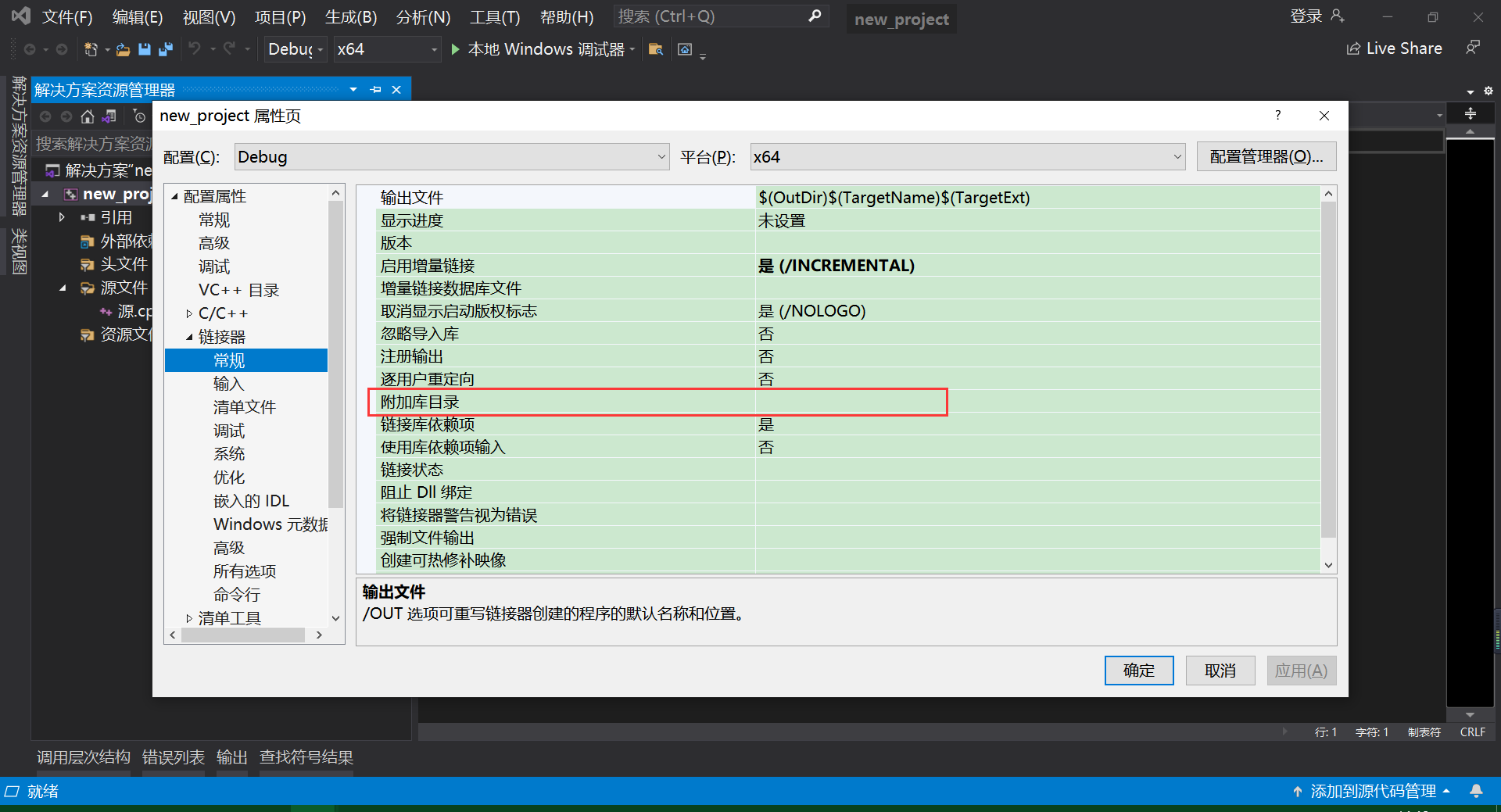Click the save file disk icon

pos(144,49)
